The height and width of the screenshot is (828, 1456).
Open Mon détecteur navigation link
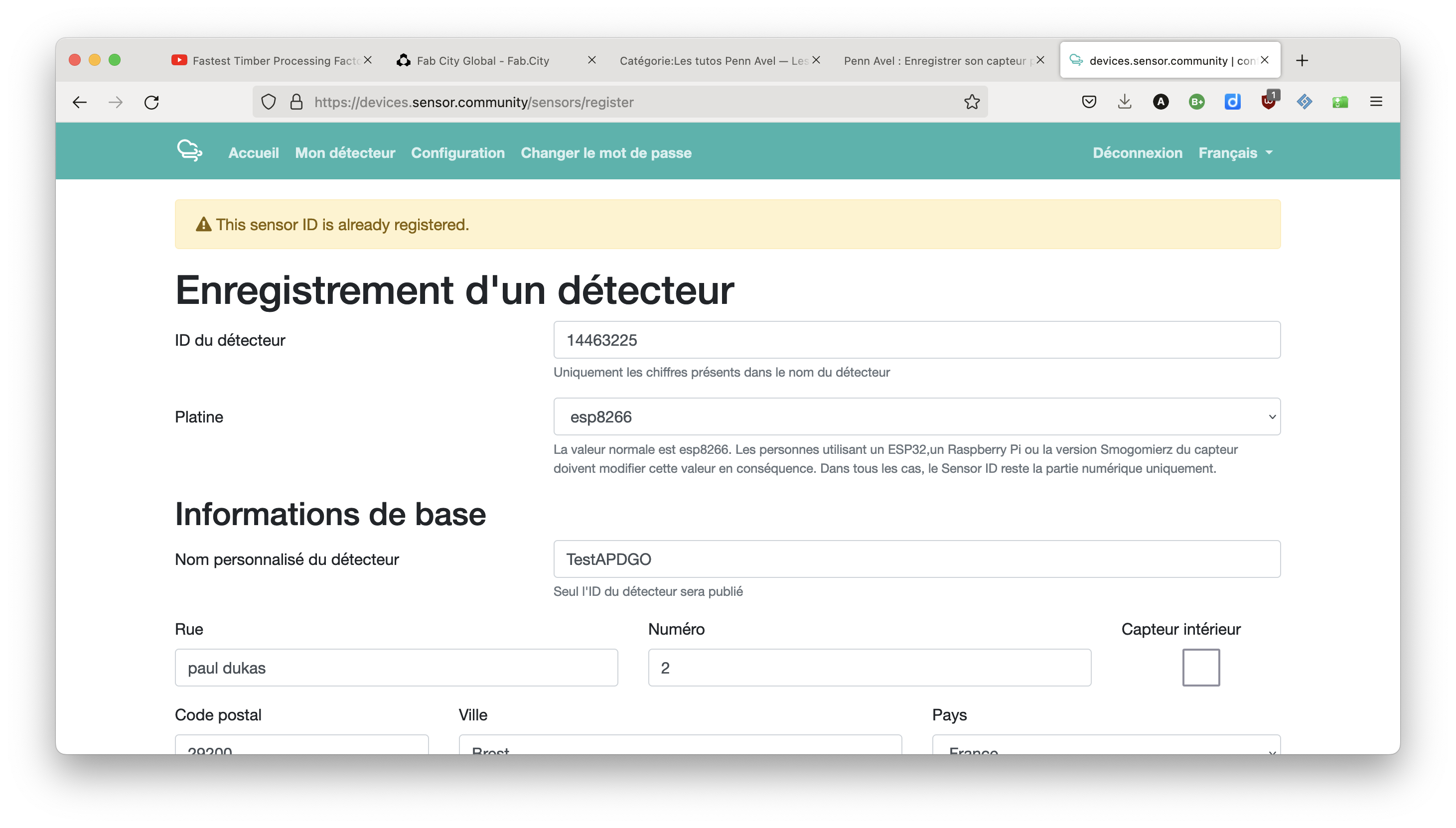pos(345,153)
